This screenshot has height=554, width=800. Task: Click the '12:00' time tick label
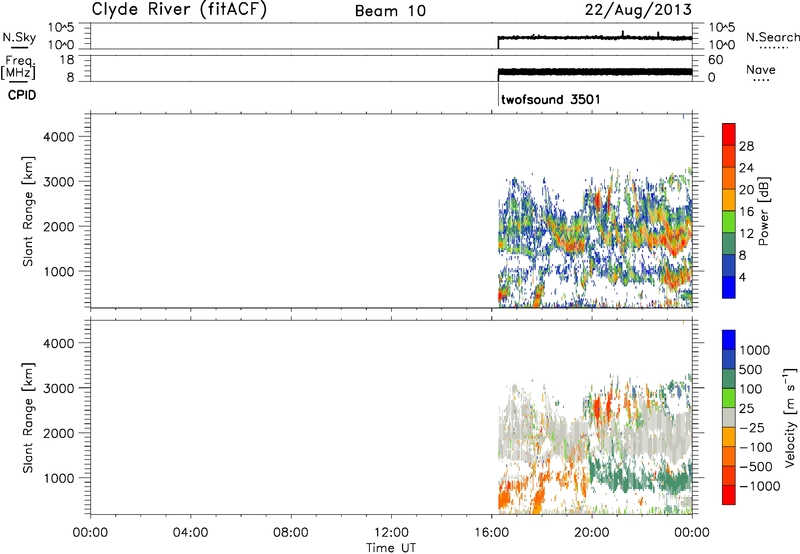391,533
